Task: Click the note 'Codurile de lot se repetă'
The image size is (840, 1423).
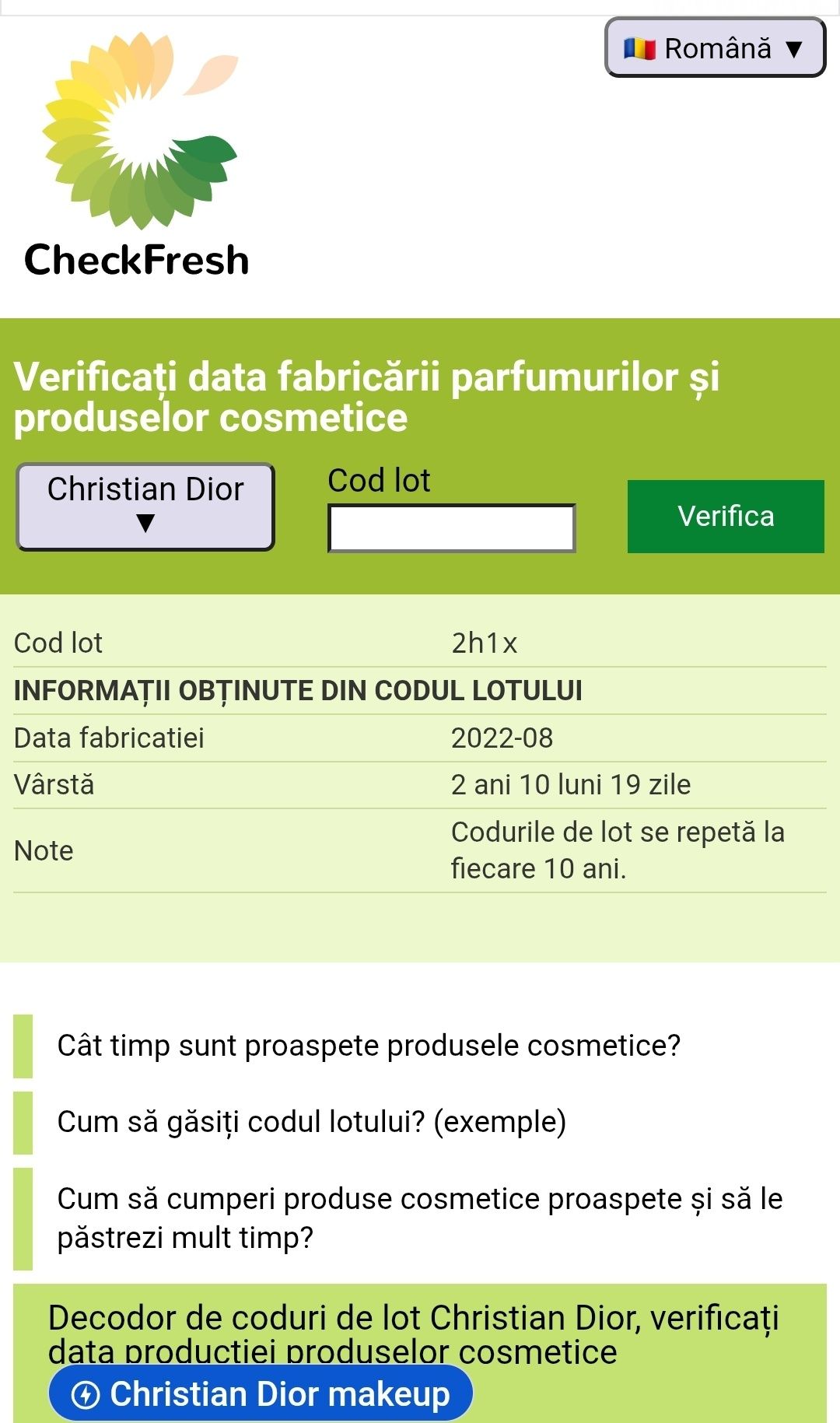Action: click(618, 850)
